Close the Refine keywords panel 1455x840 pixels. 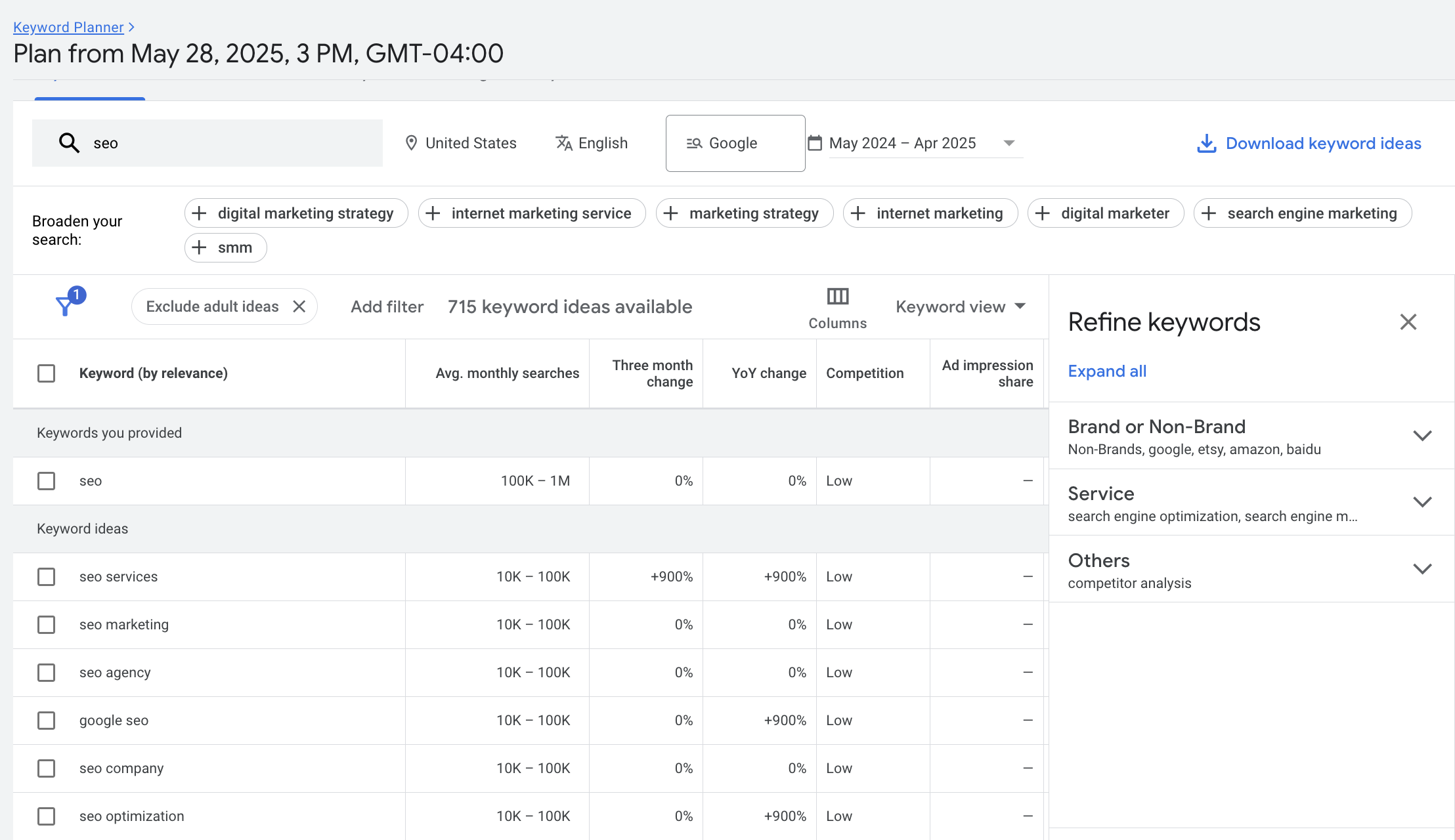(1408, 322)
